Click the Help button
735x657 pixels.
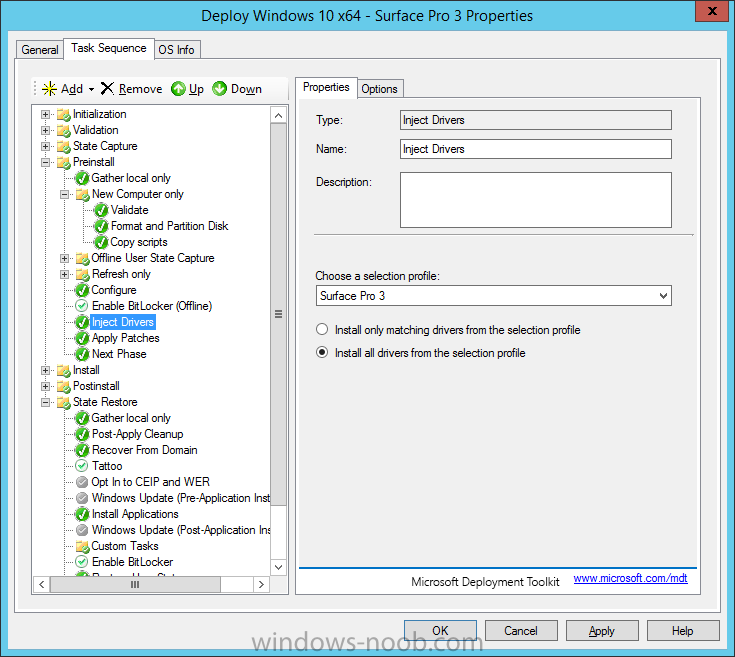coord(683,630)
